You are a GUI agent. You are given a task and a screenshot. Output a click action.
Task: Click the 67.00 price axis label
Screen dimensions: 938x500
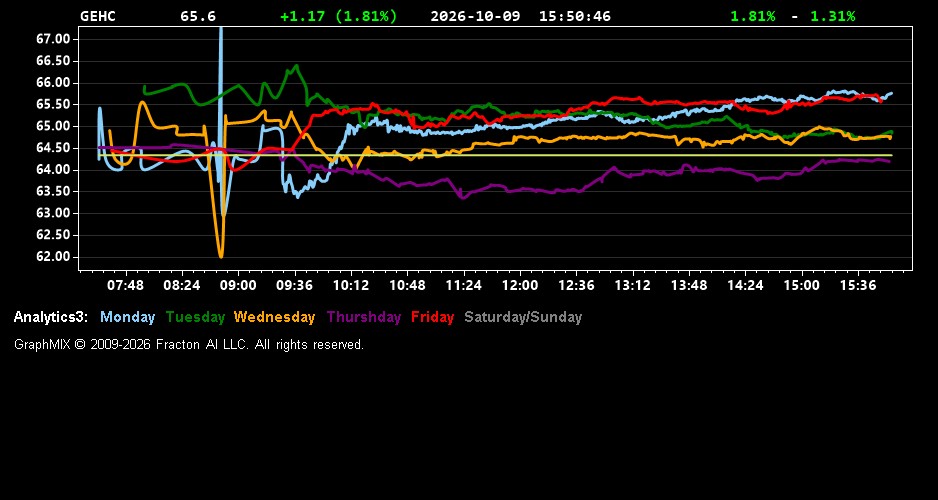54,39
